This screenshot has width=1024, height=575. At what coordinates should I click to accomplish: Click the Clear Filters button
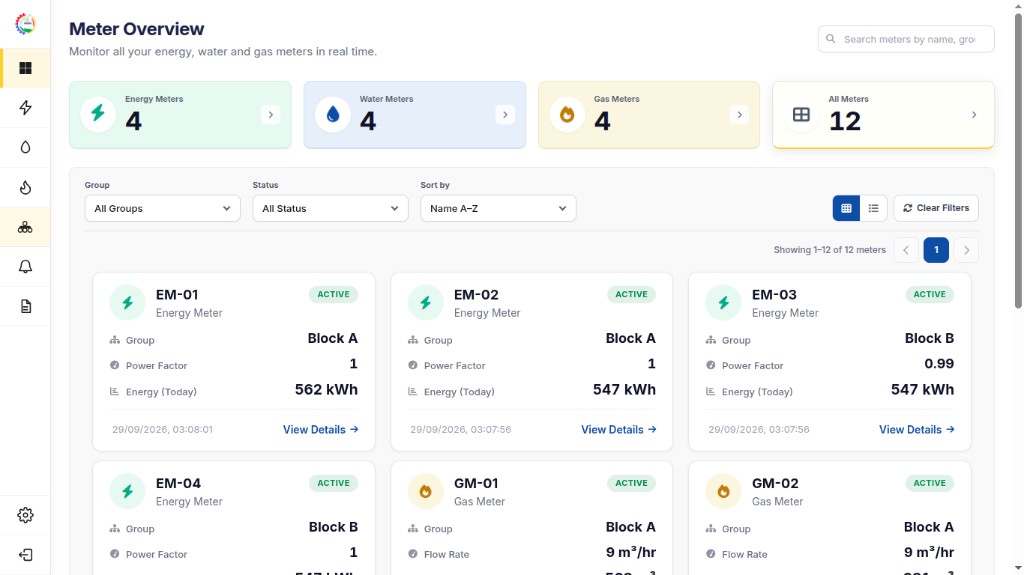[936, 208]
